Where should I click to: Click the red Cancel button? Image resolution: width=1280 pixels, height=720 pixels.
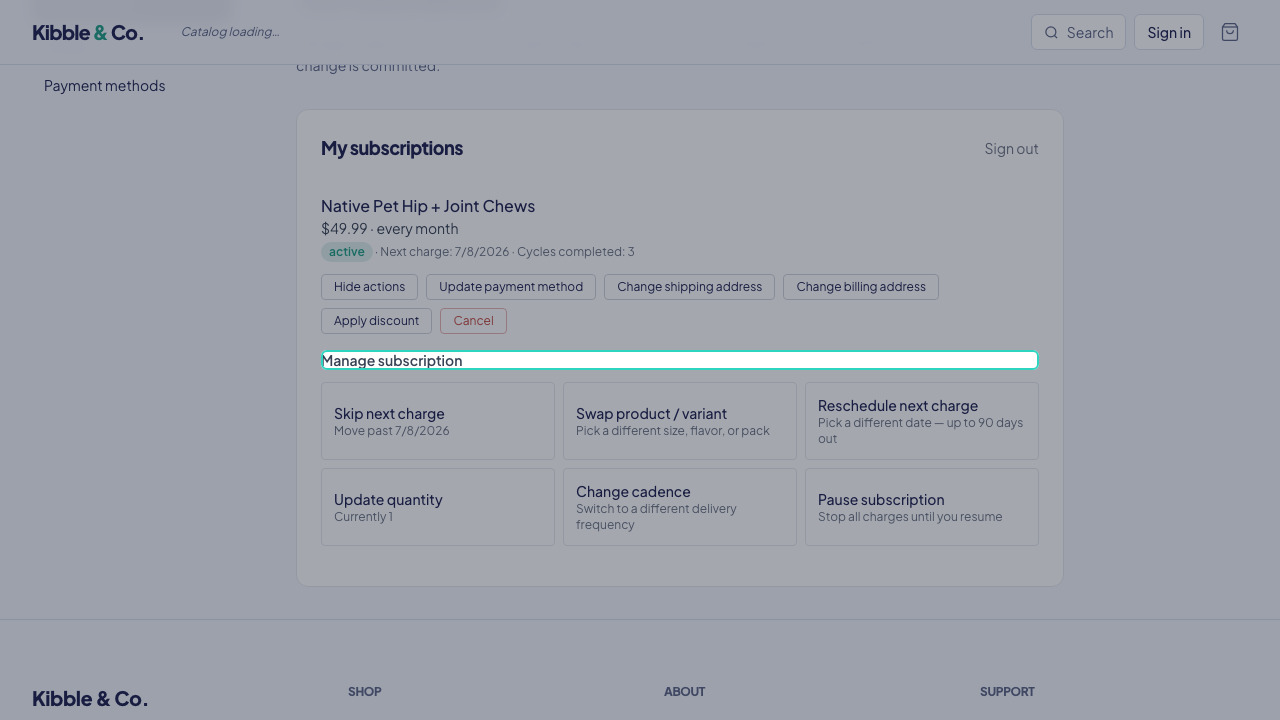pyautogui.click(x=473, y=321)
